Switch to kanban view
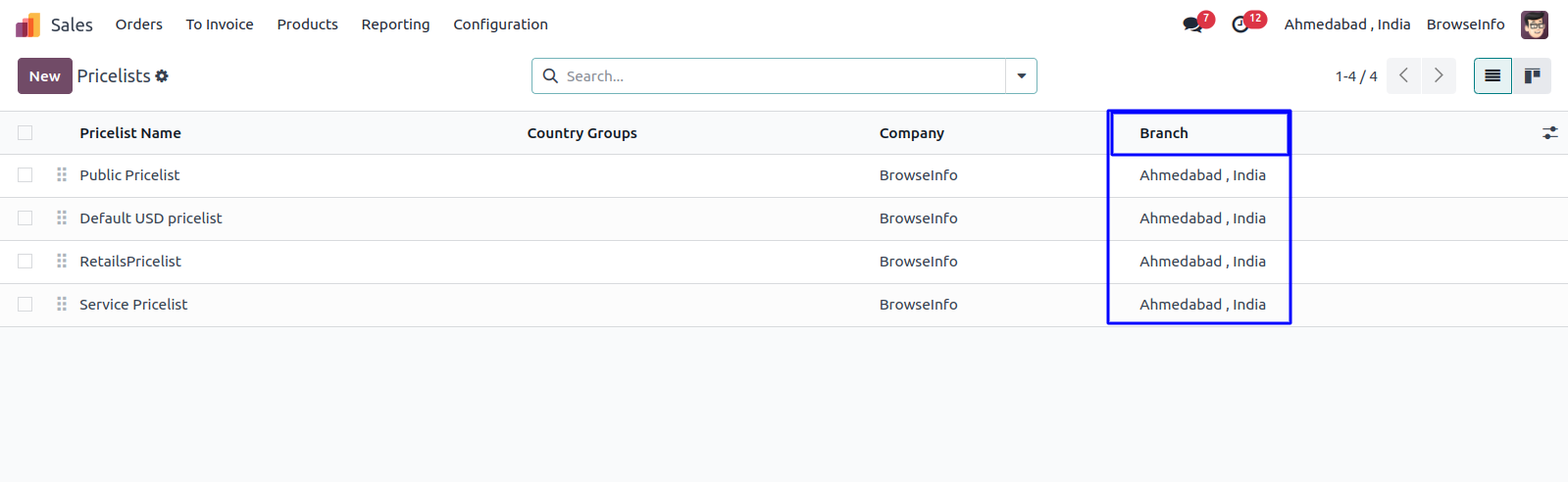Screen dimensions: 1568x482 pos(1532,75)
